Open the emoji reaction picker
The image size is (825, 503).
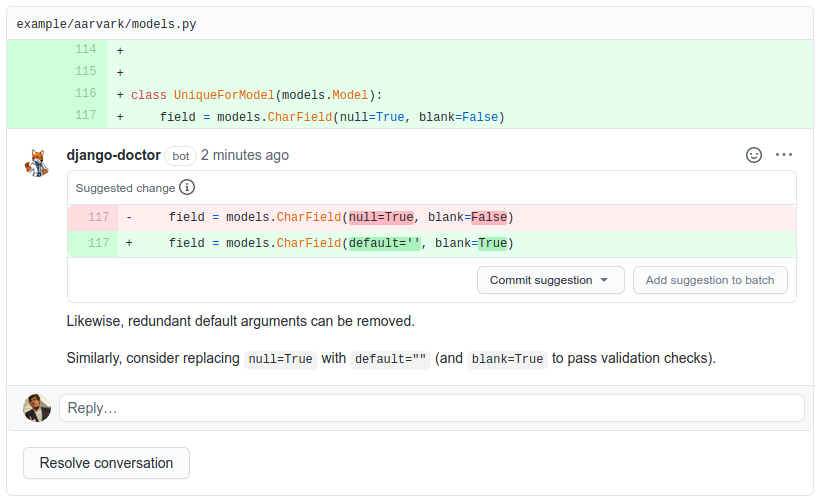coord(754,155)
